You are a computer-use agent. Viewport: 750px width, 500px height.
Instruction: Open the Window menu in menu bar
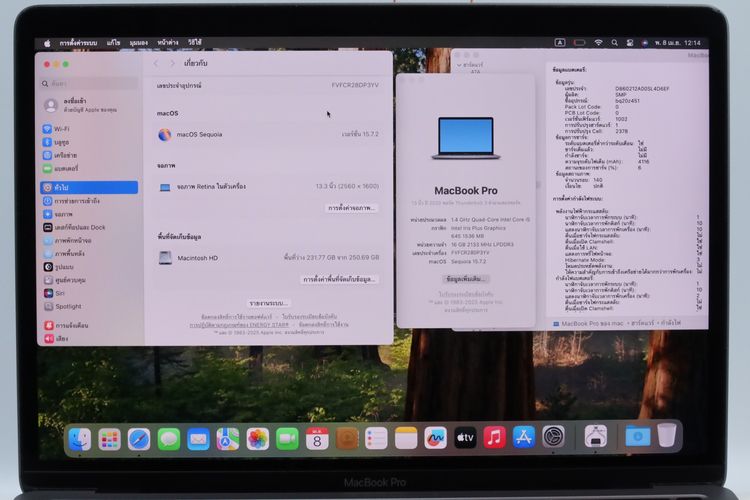click(168, 43)
